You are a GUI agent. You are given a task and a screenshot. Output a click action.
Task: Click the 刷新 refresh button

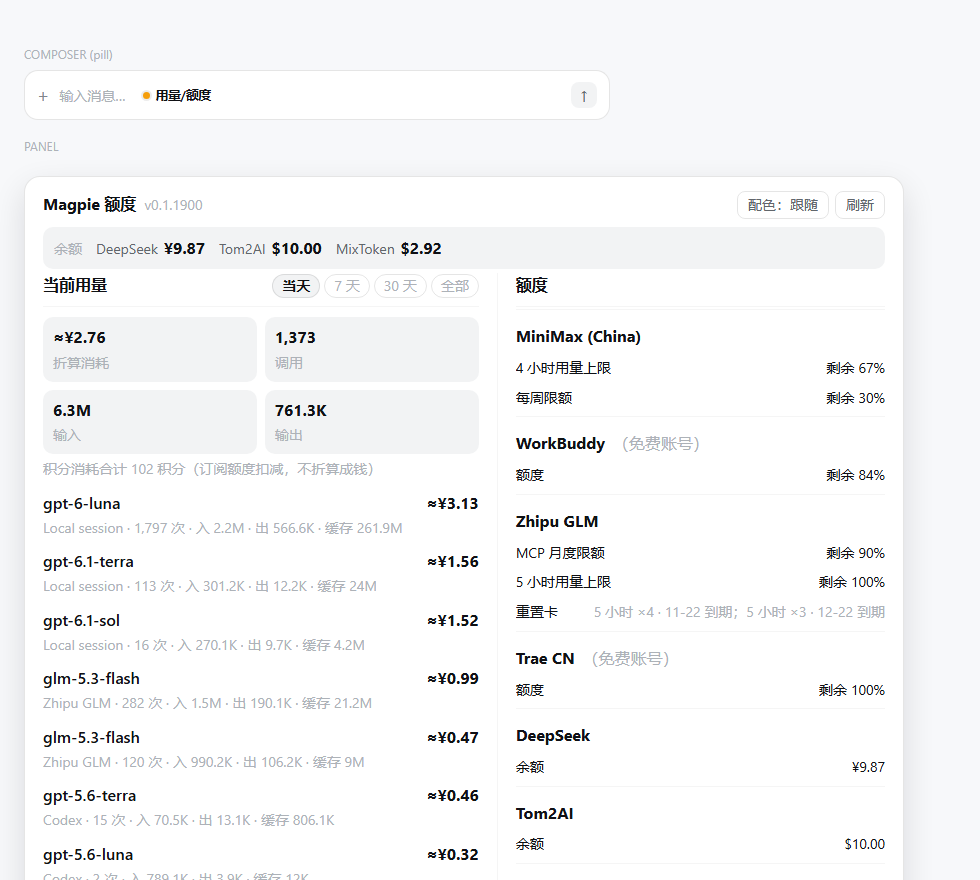tap(859, 205)
